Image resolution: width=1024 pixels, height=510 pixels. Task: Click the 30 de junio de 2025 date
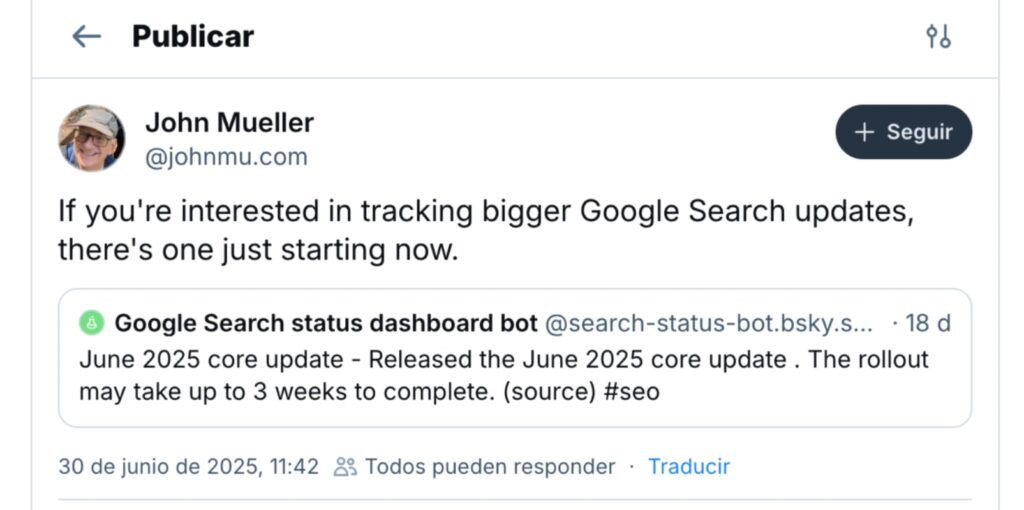click(x=188, y=467)
